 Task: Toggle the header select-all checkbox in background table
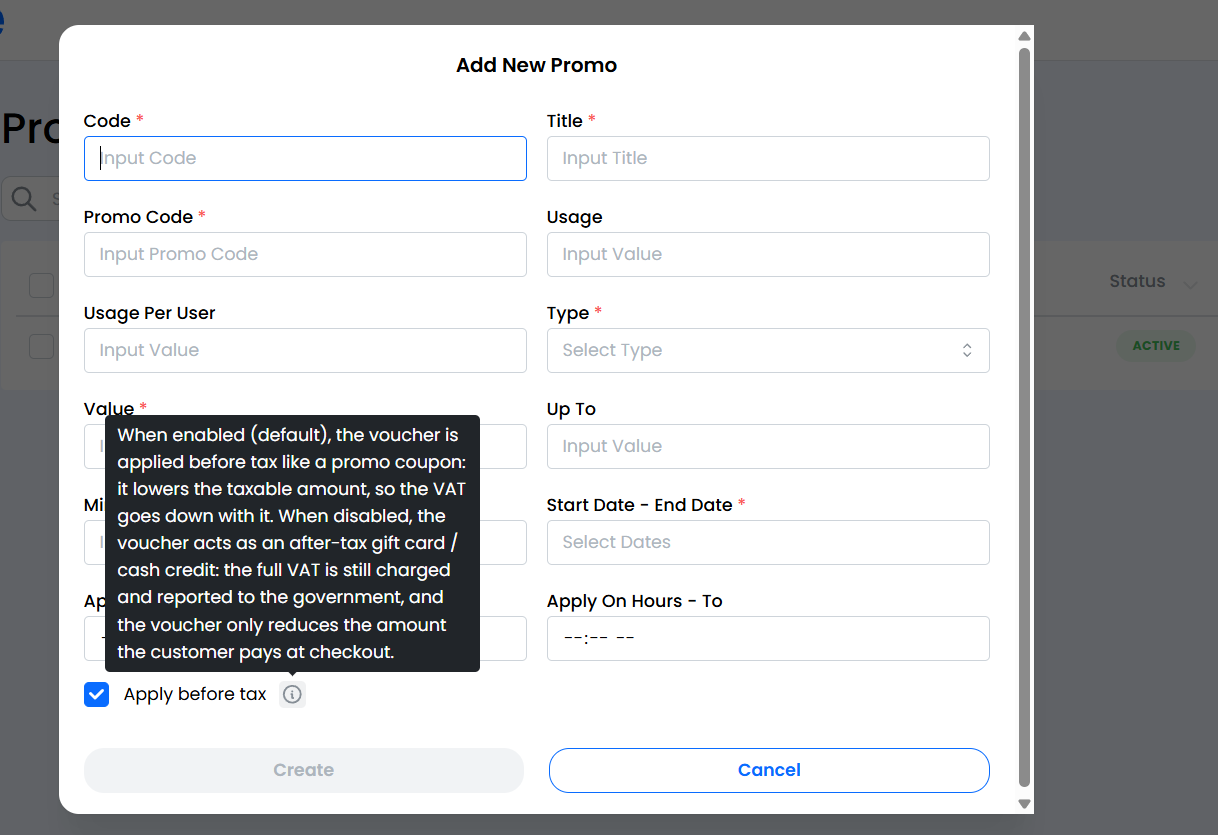[41, 285]
